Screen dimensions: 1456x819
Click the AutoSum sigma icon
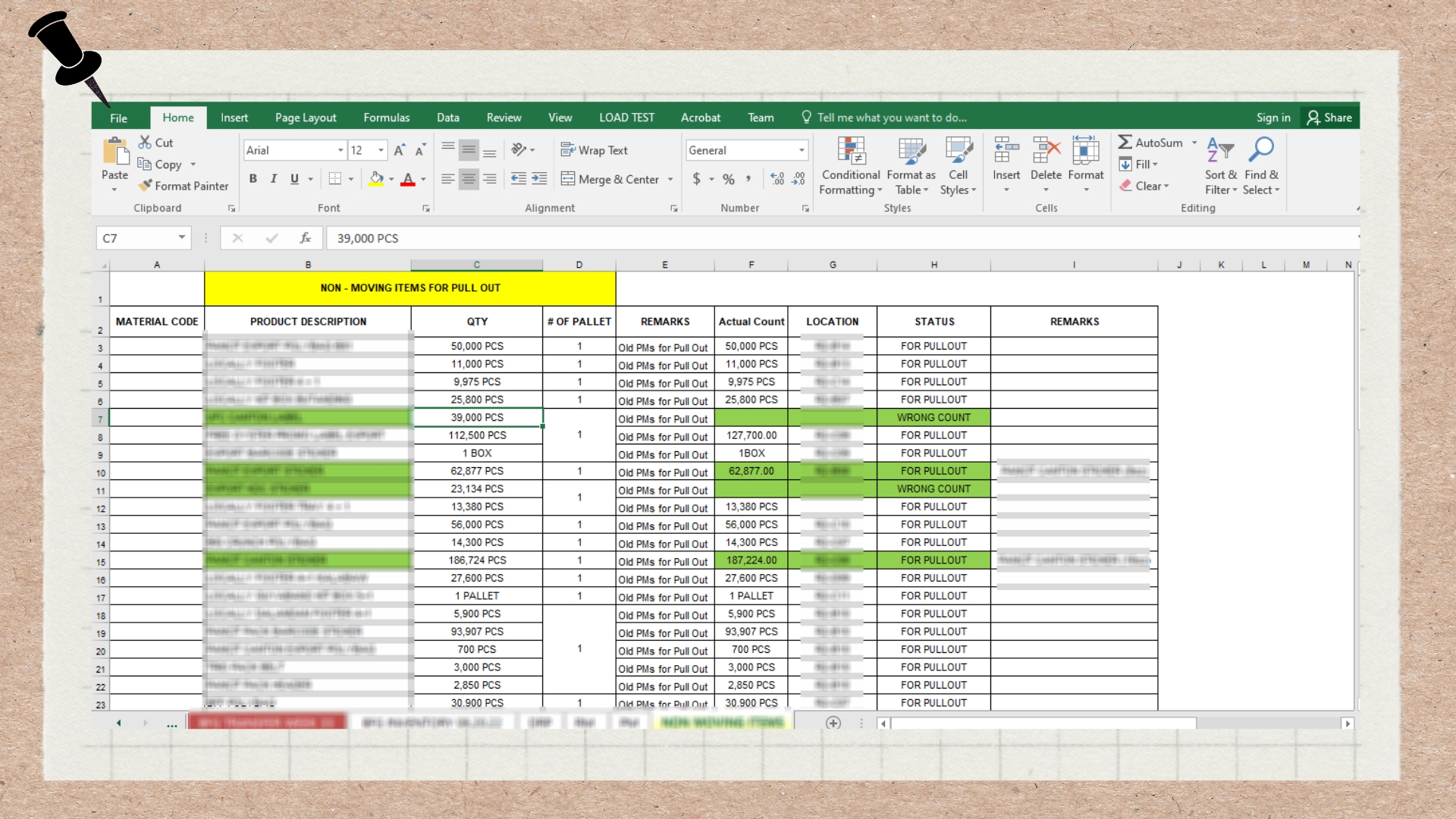[x=1125, y=143]
